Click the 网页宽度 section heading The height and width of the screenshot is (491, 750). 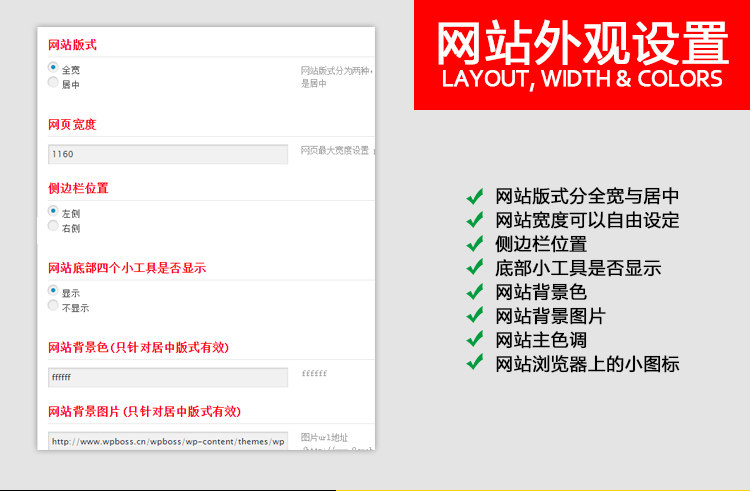72,125
